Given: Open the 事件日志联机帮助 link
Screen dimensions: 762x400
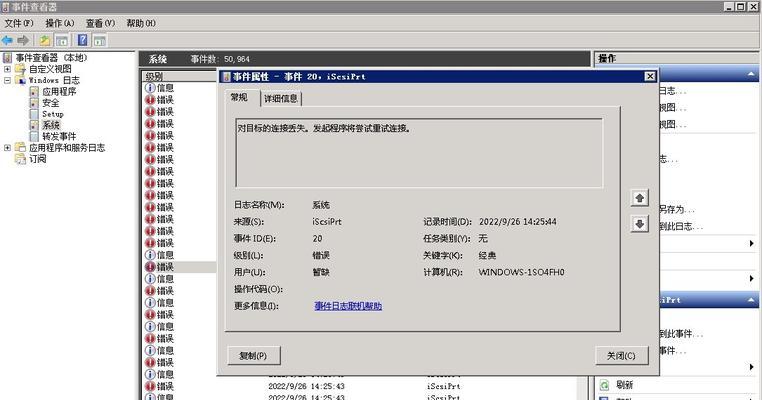Looking at the screenshot, I should (348, 306).
